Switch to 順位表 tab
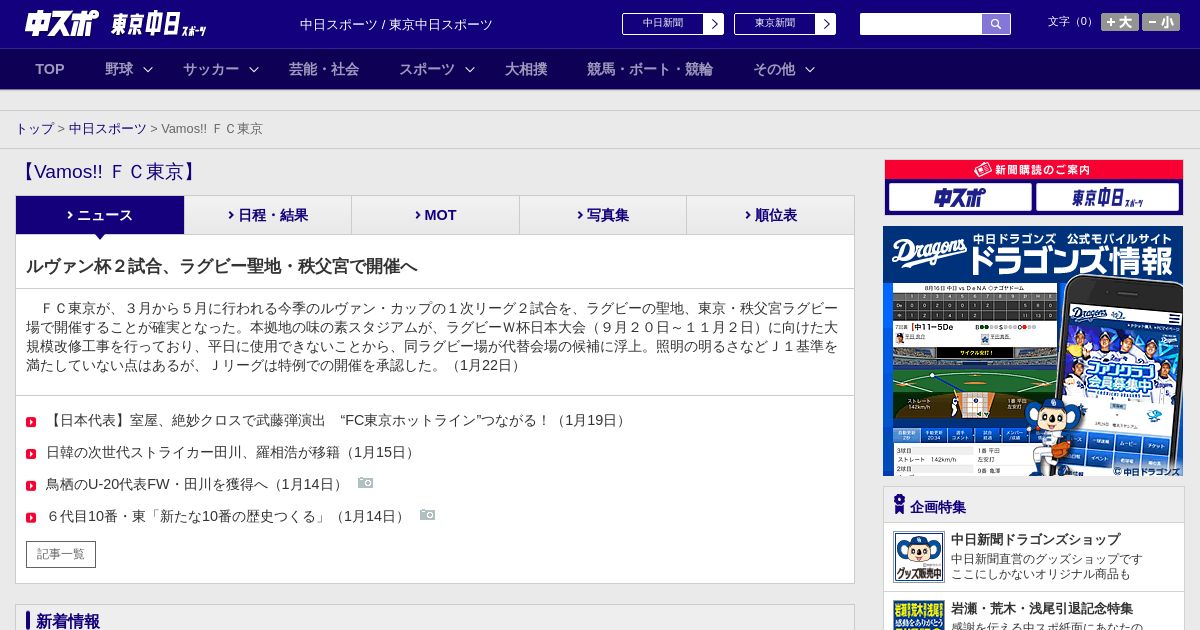 pos(770,215)
